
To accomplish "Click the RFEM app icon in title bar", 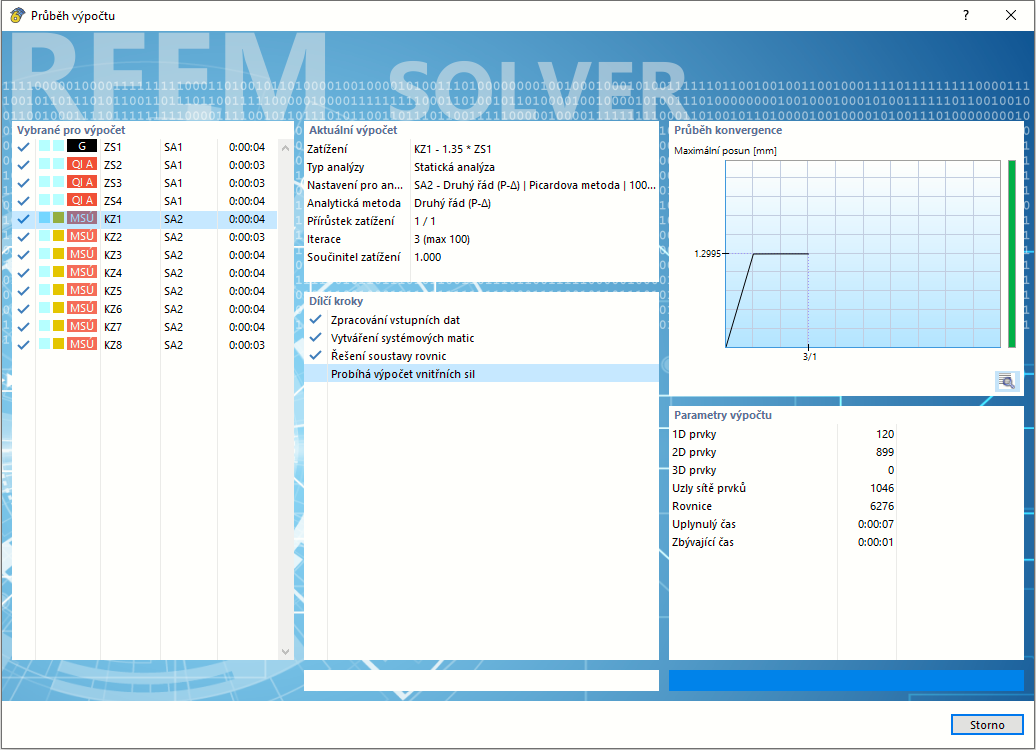I will 17,15.
